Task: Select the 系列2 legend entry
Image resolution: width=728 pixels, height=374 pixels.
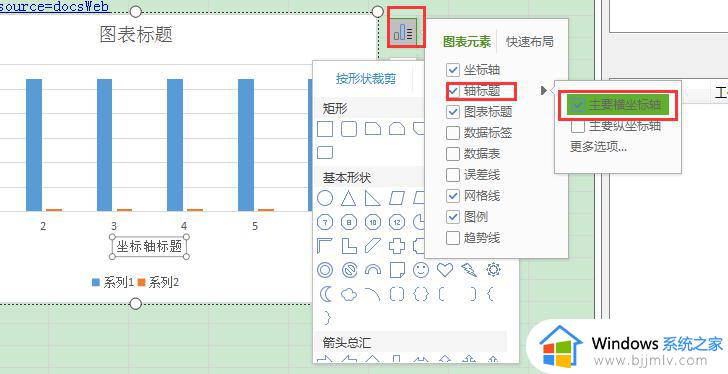Action: (x=158, y=282)
